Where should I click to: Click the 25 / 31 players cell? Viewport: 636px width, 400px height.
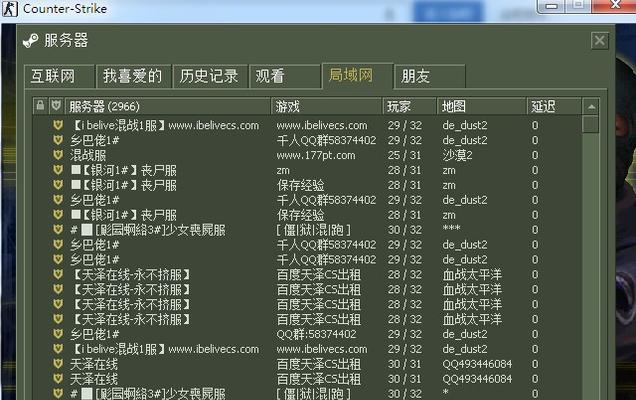(x=405, y=155)
